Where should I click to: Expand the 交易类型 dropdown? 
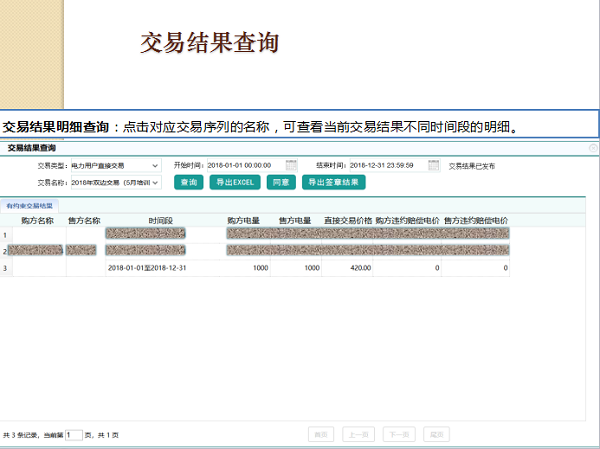(x=155, y=165)
